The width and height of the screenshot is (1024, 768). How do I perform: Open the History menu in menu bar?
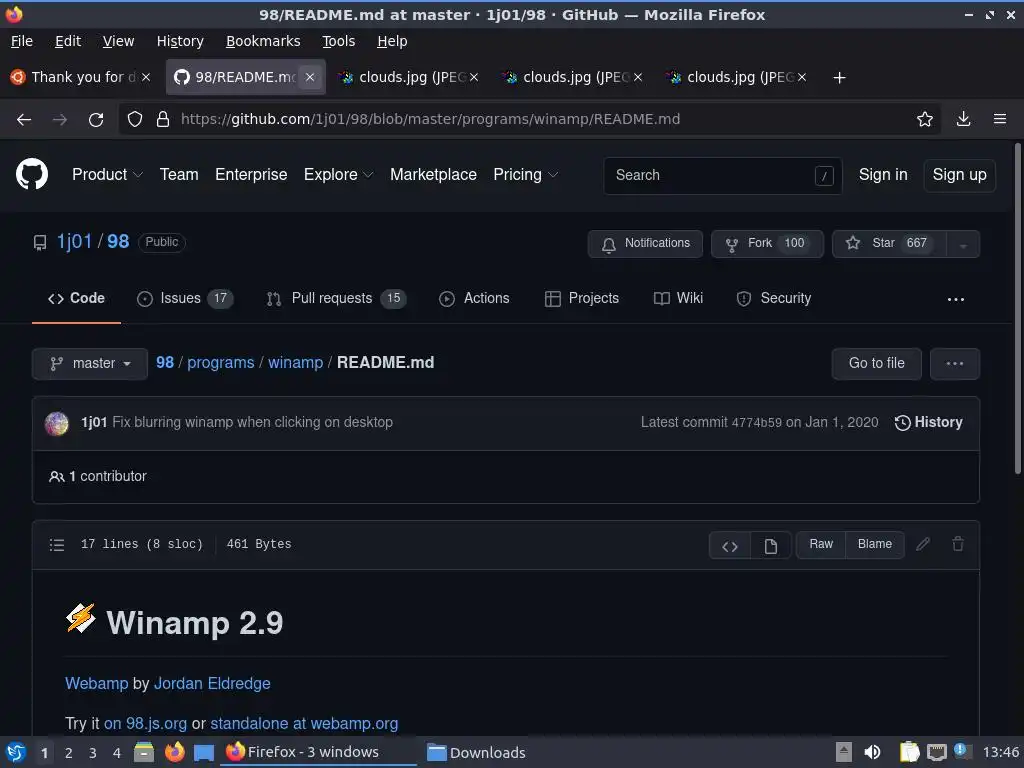pyautogui.click(x=180, y=41)
